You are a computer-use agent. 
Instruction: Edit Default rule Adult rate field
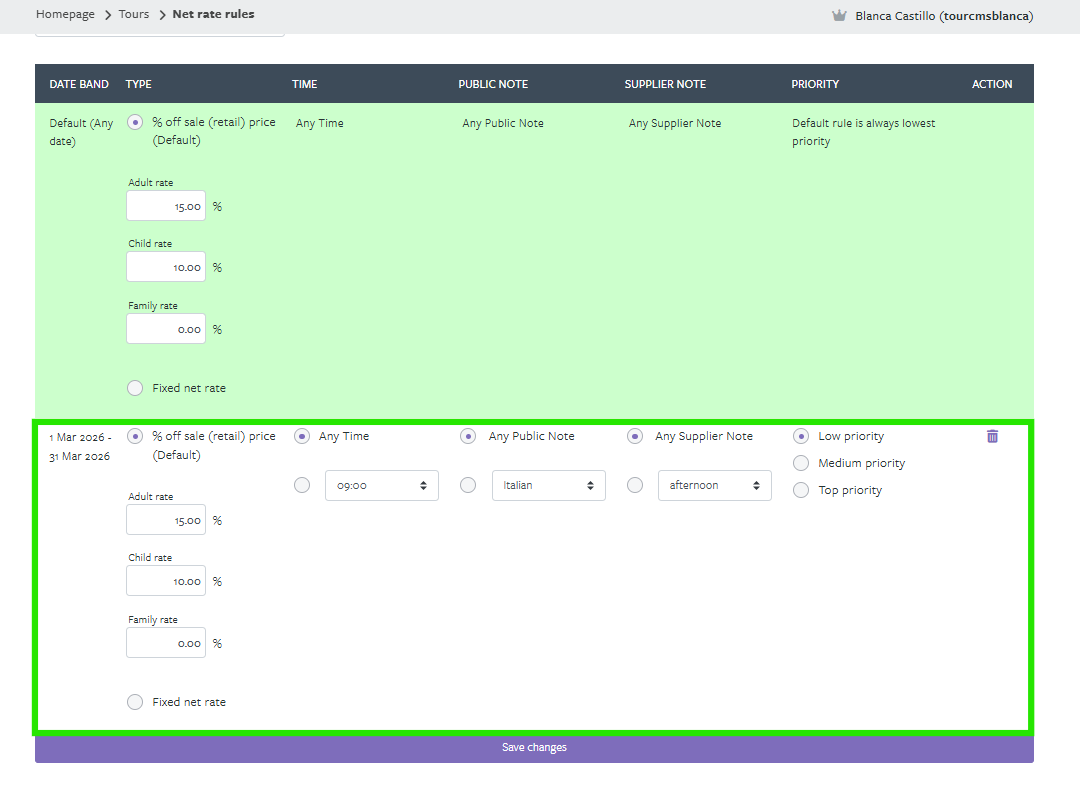[166, 206]
